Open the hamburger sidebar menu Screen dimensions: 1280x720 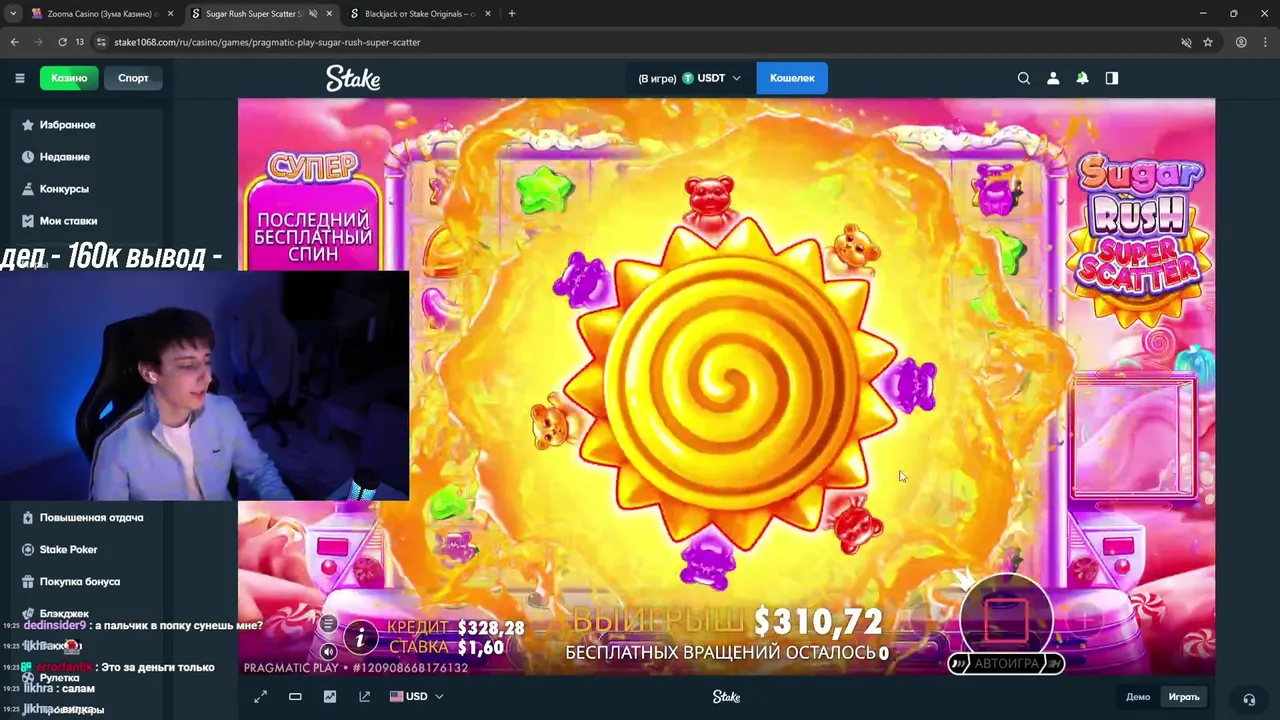(x=19, y=78)
